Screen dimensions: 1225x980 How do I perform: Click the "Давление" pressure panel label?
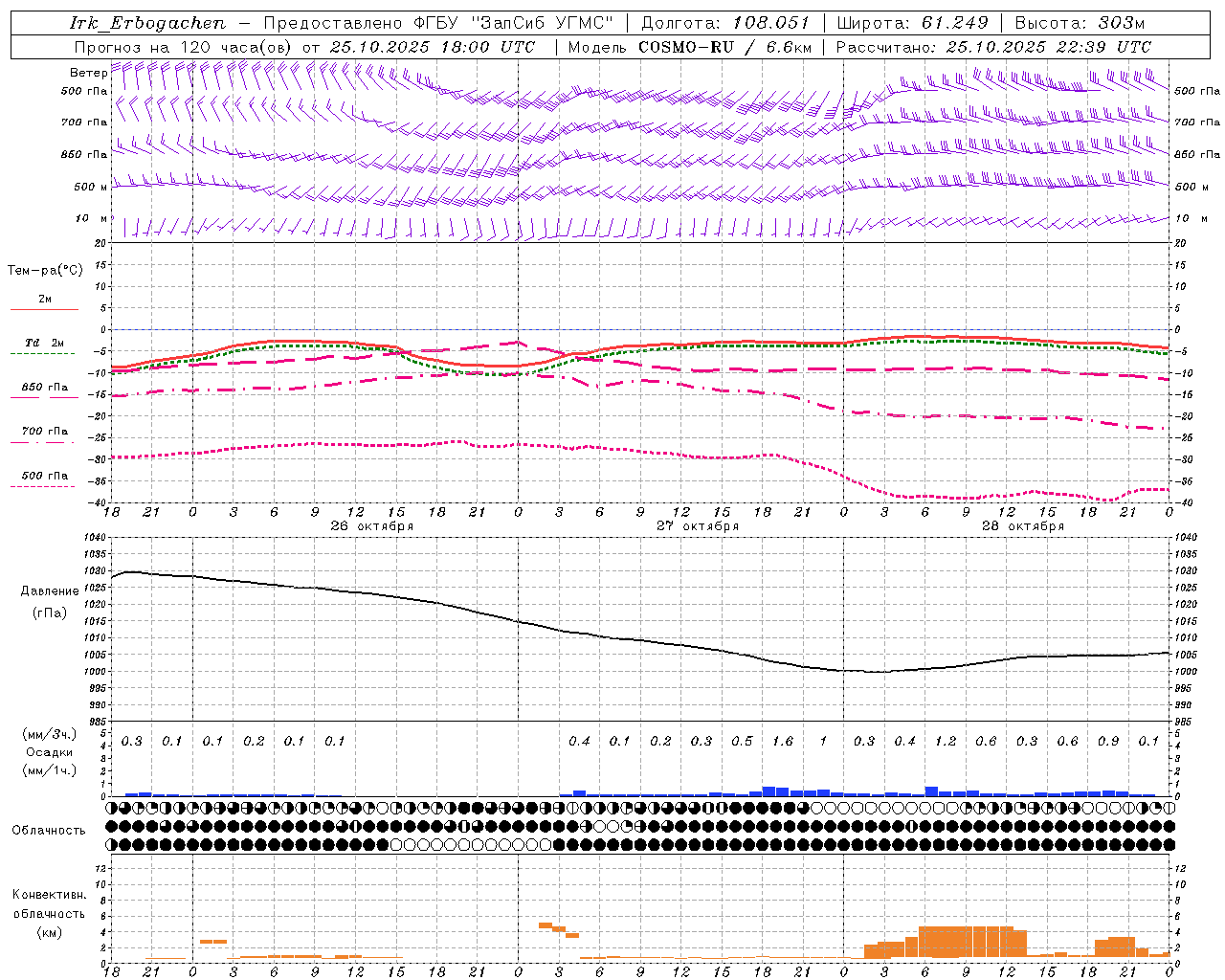tap(50, 590)
